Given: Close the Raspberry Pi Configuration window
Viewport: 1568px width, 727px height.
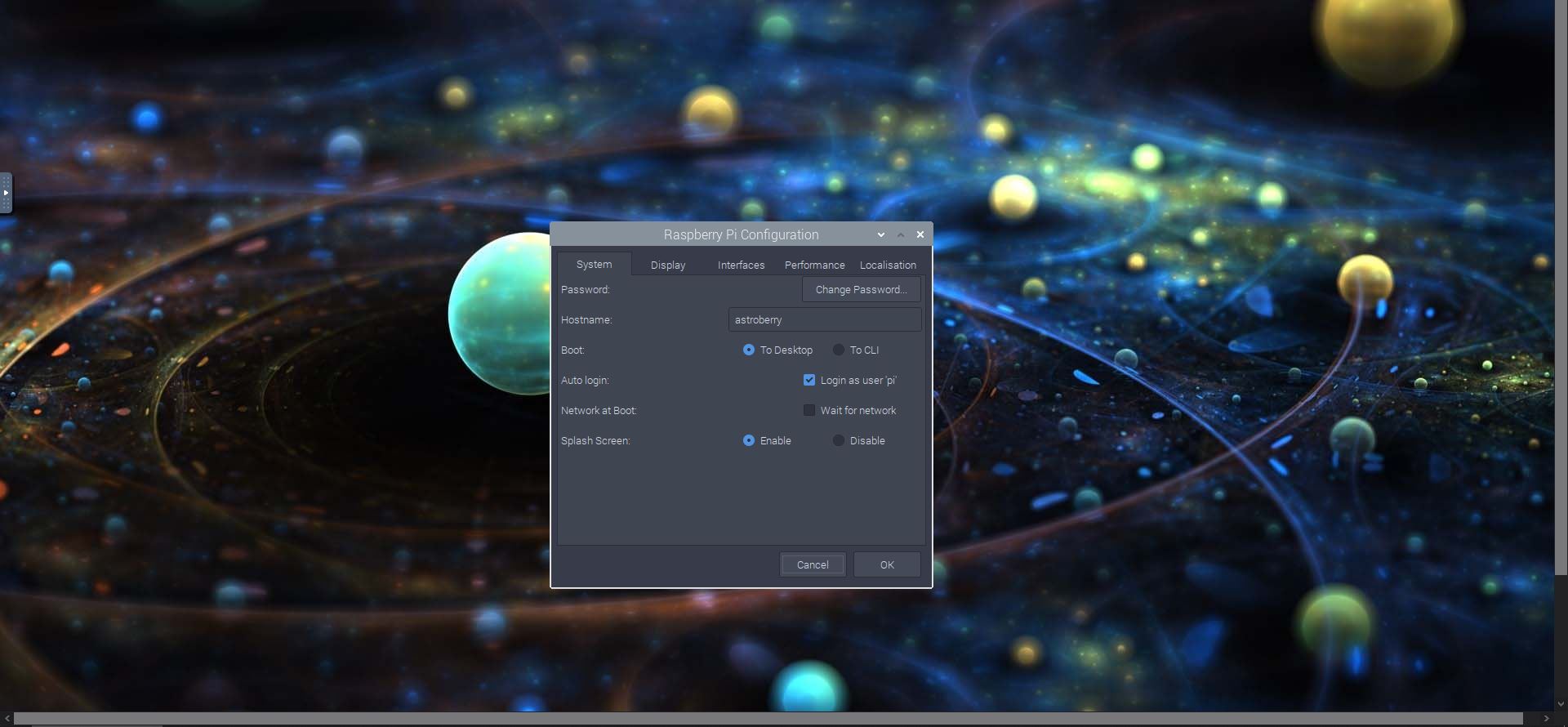Looking at the screenshot, I should (x=920, y=234).
